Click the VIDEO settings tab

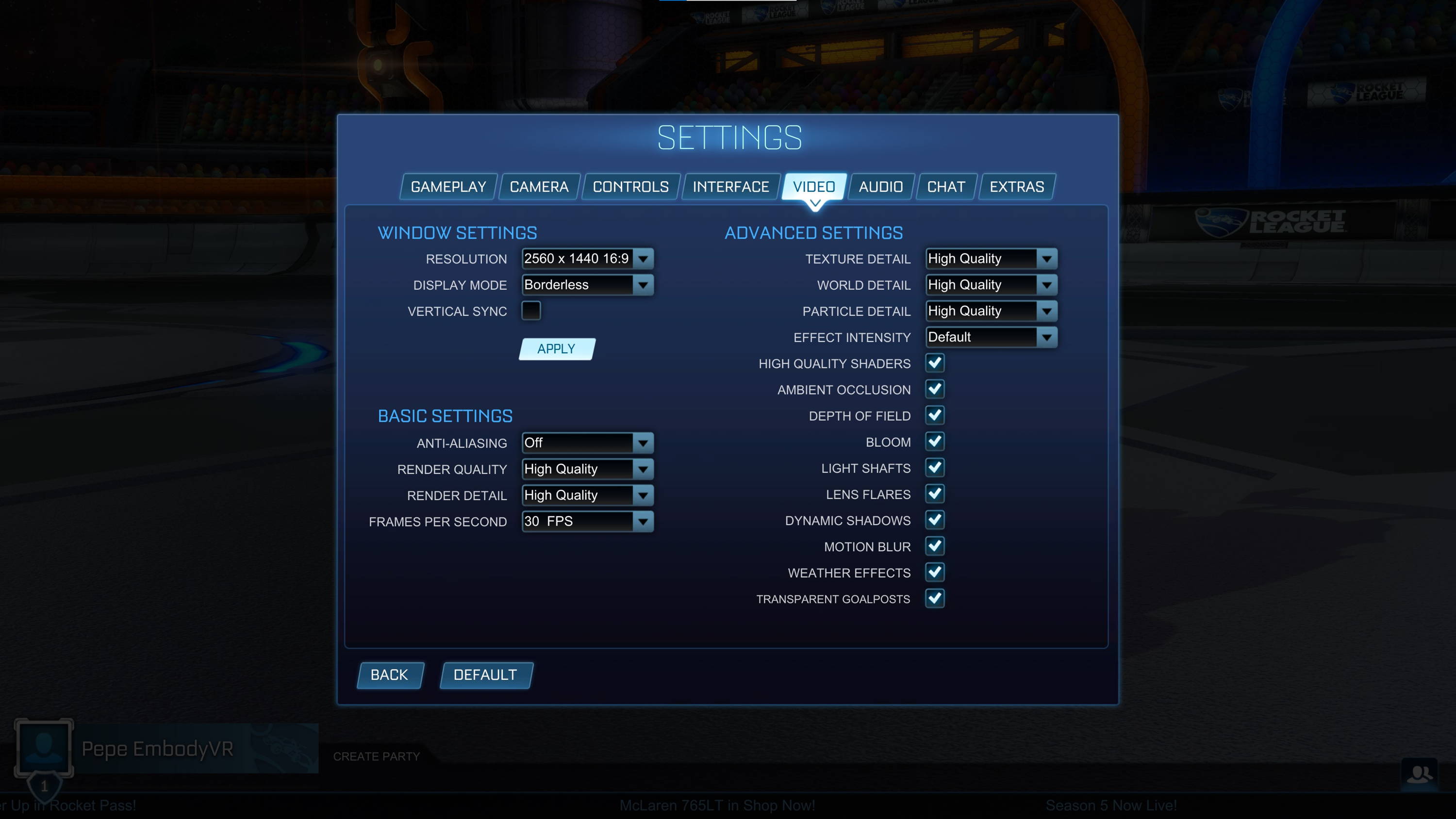[813, 186]
